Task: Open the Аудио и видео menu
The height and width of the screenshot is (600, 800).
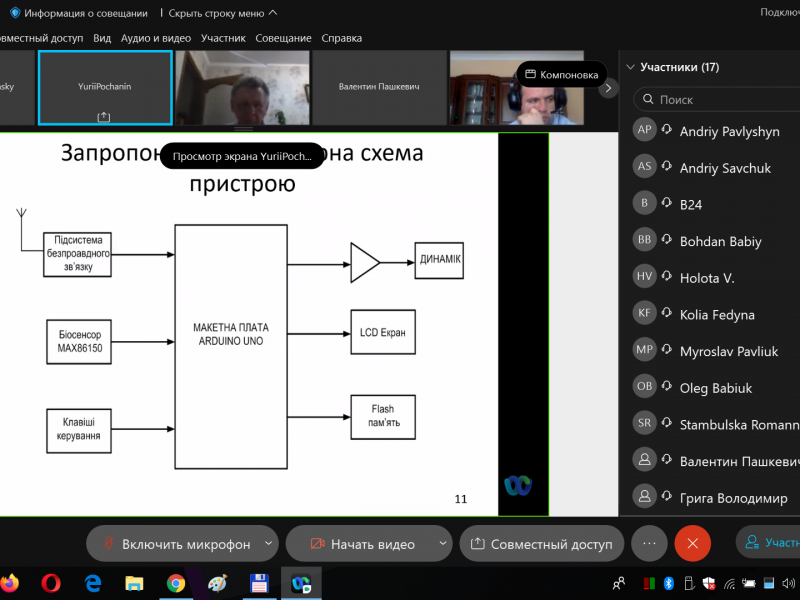Action: pyautogui.click(x=155, y=38)
